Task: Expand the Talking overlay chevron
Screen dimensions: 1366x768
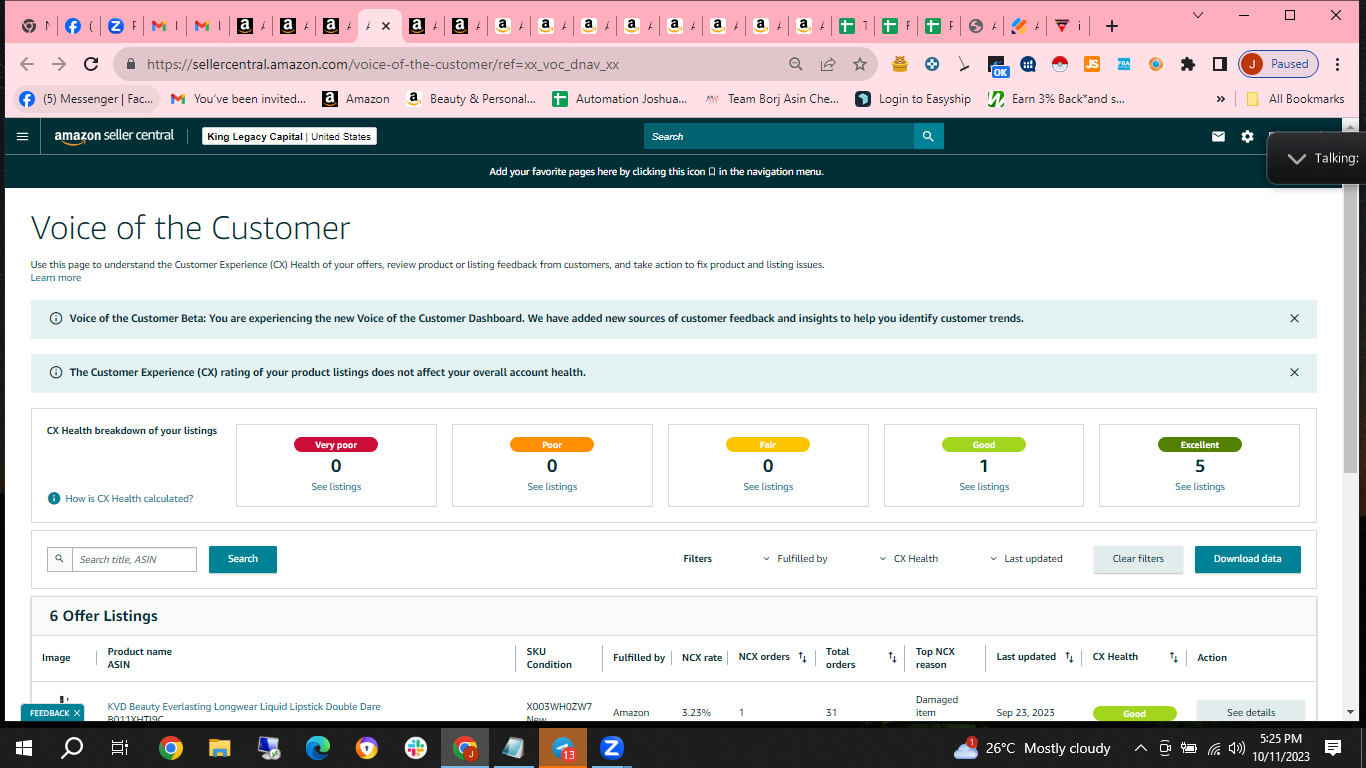Action: [1297, 159]
